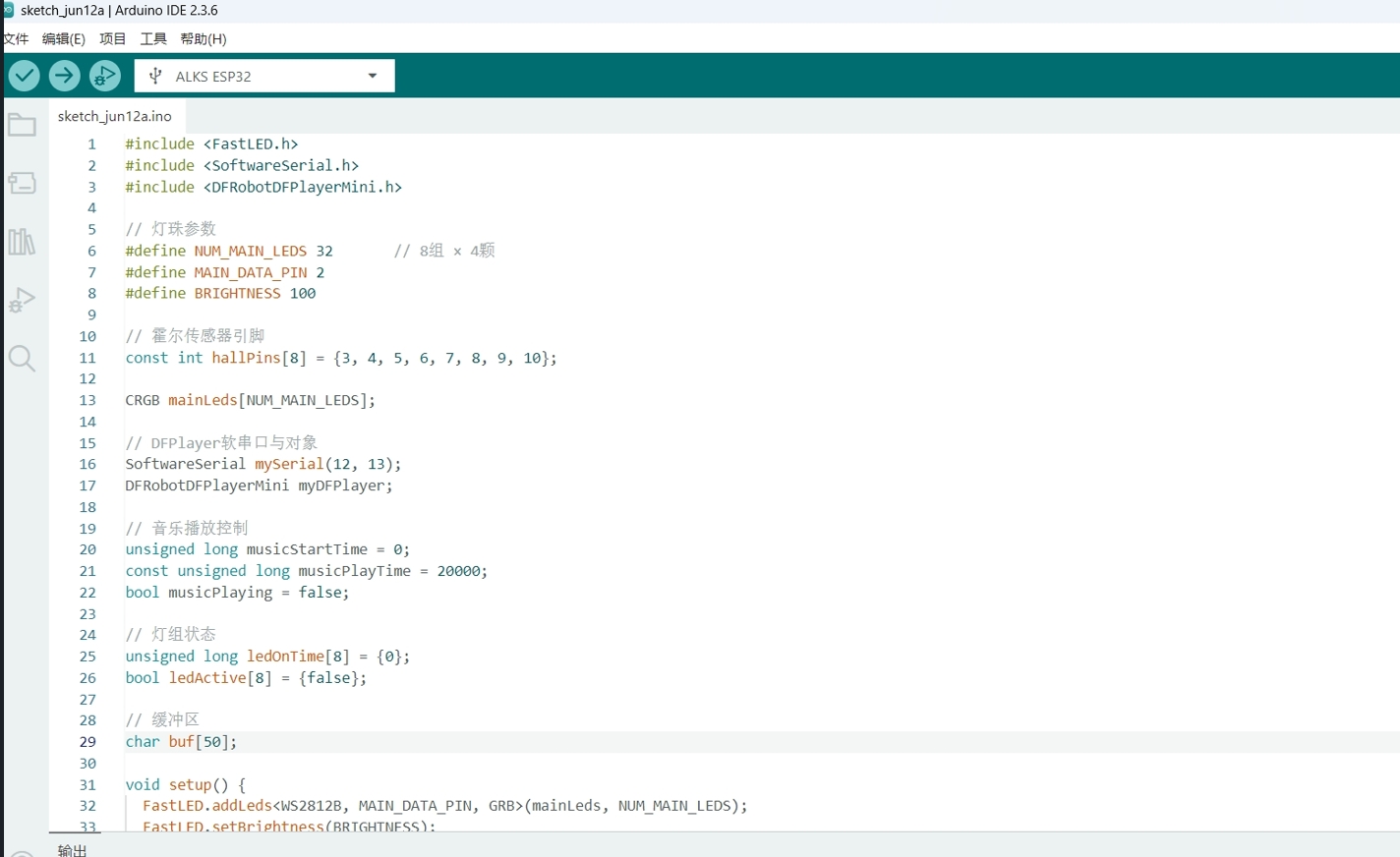Image resolution: width=1400 pixels, height=857 pixels.
Task: Click the '// 灯组状态' comment
Action: tap(170, 635)
